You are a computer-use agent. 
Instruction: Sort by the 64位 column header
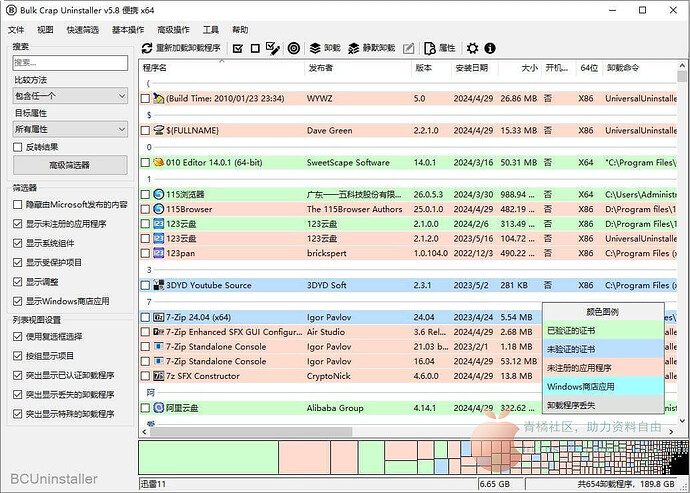click(589, 68)
